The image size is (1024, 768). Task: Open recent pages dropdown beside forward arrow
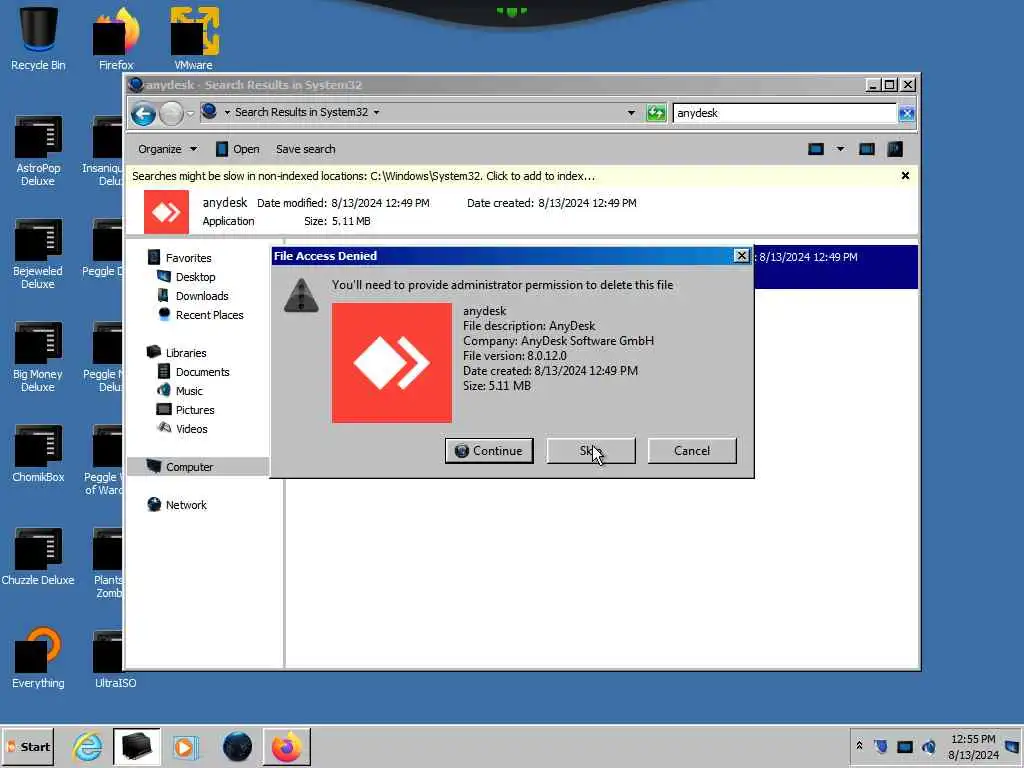(190, 114)
